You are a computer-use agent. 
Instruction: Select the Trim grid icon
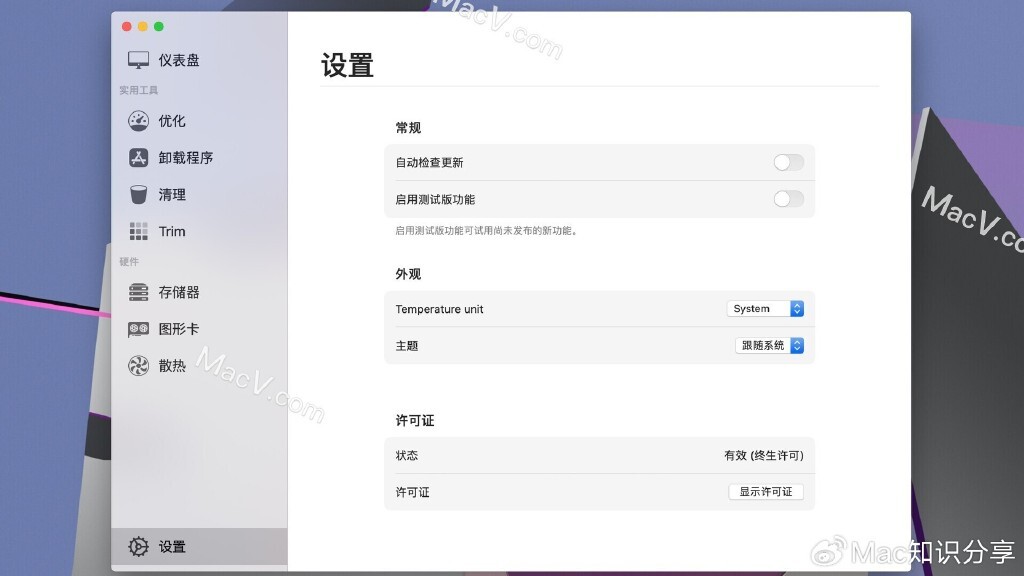138,231
